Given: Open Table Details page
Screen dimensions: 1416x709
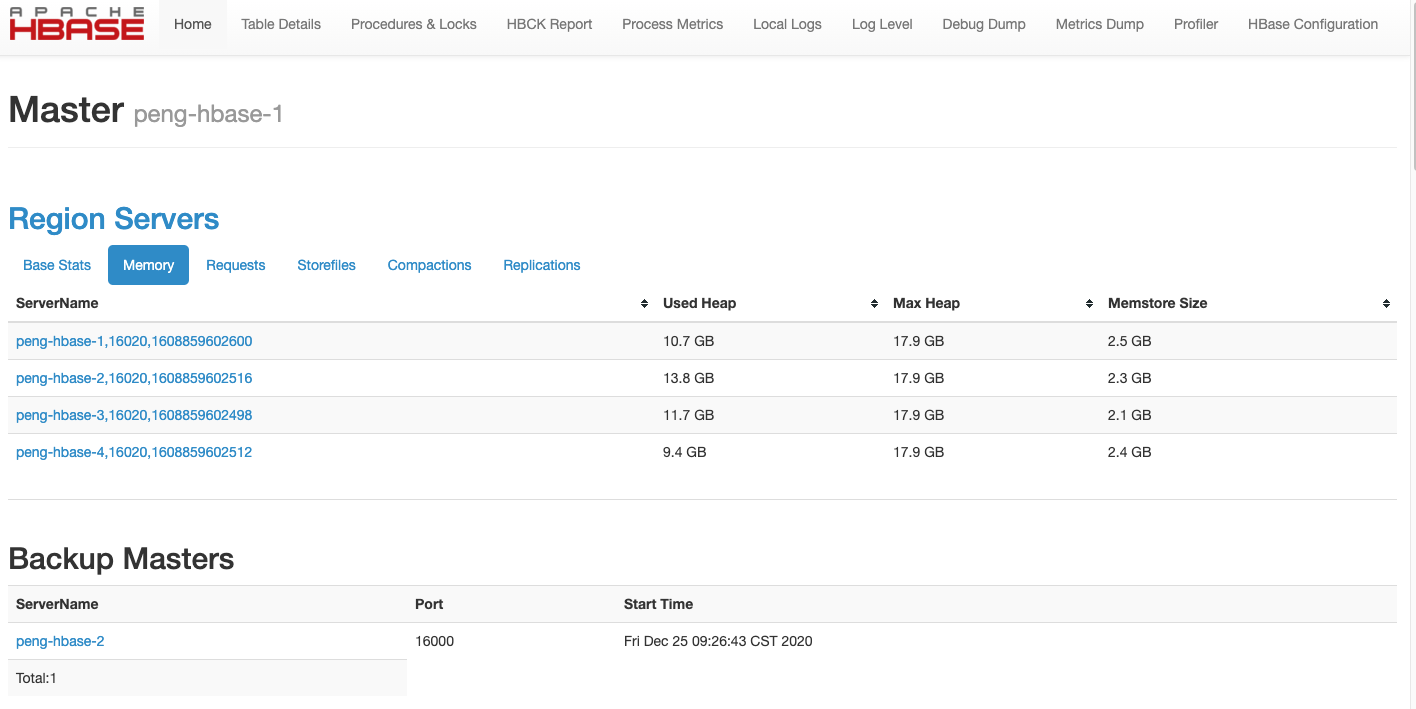Looking at the screenshot, I should pyautogui.click(x=281, y=24).
